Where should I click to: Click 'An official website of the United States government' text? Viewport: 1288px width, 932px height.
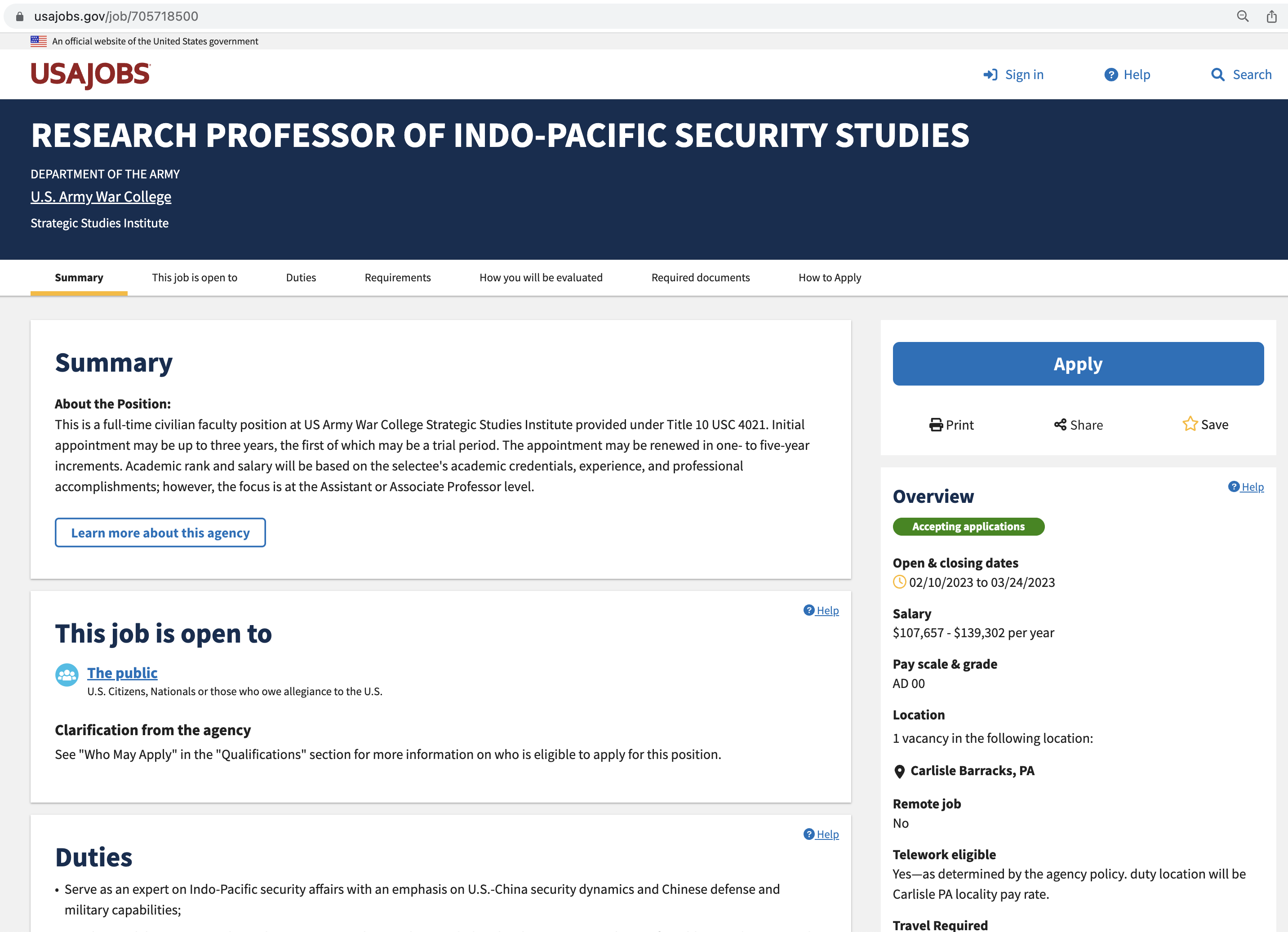(155, 41)
